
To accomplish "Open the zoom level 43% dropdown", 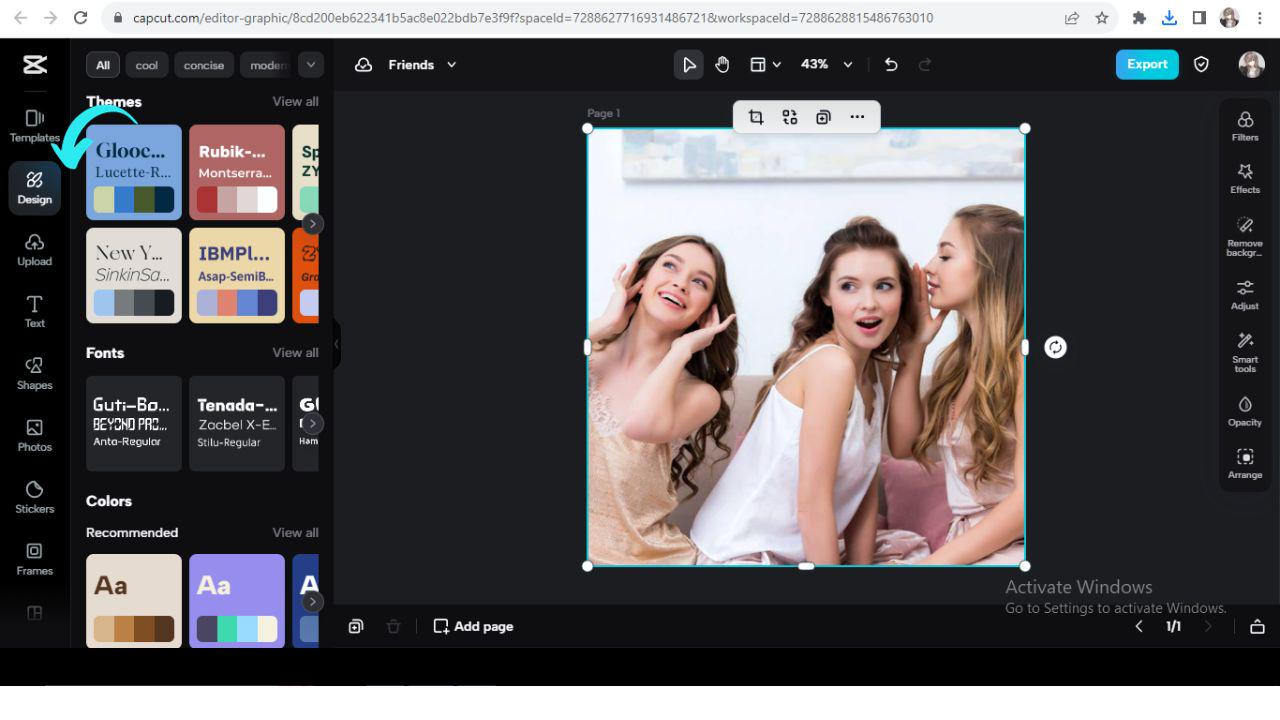I will (820, 64).
